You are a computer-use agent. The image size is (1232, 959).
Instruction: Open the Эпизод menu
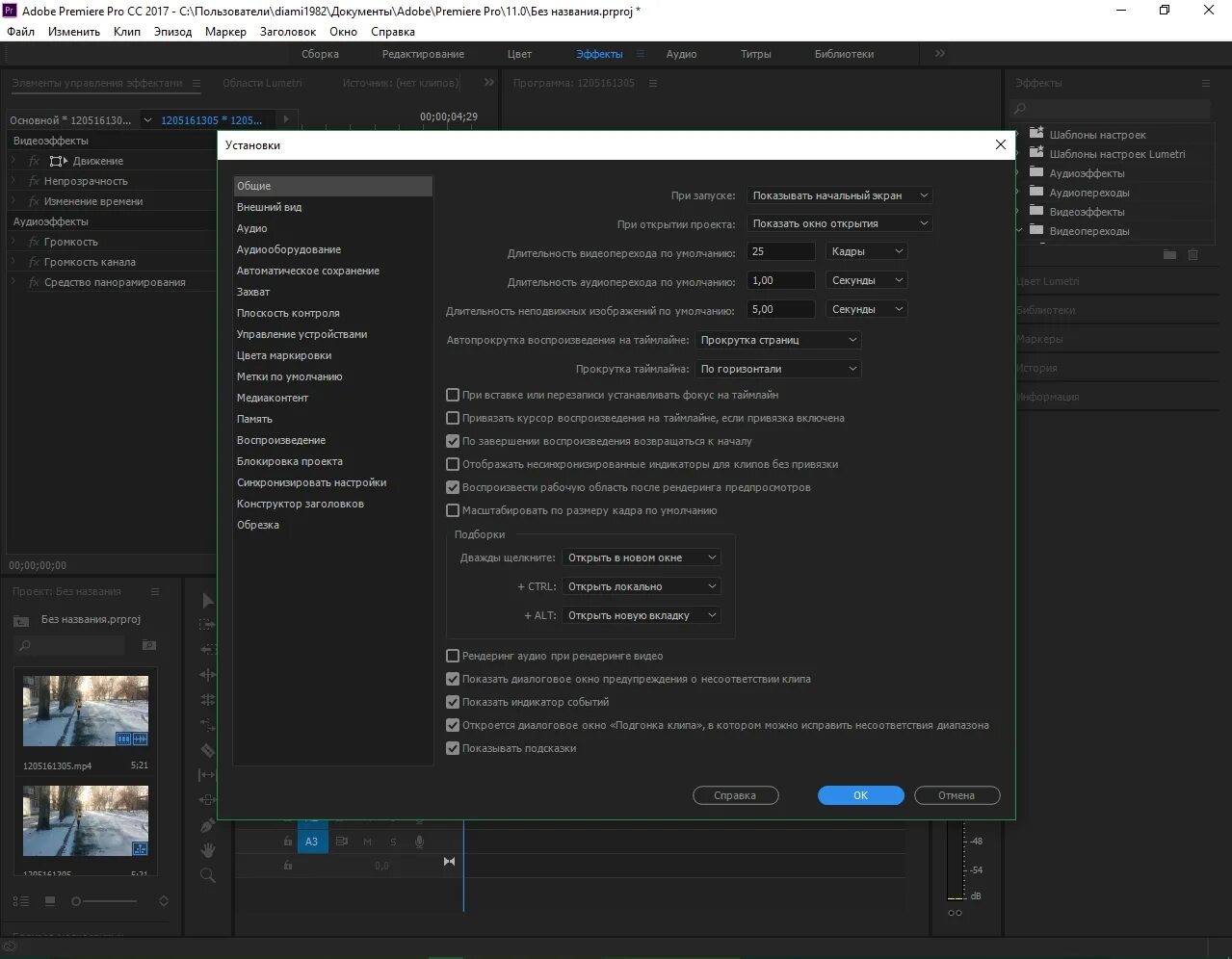172,32
